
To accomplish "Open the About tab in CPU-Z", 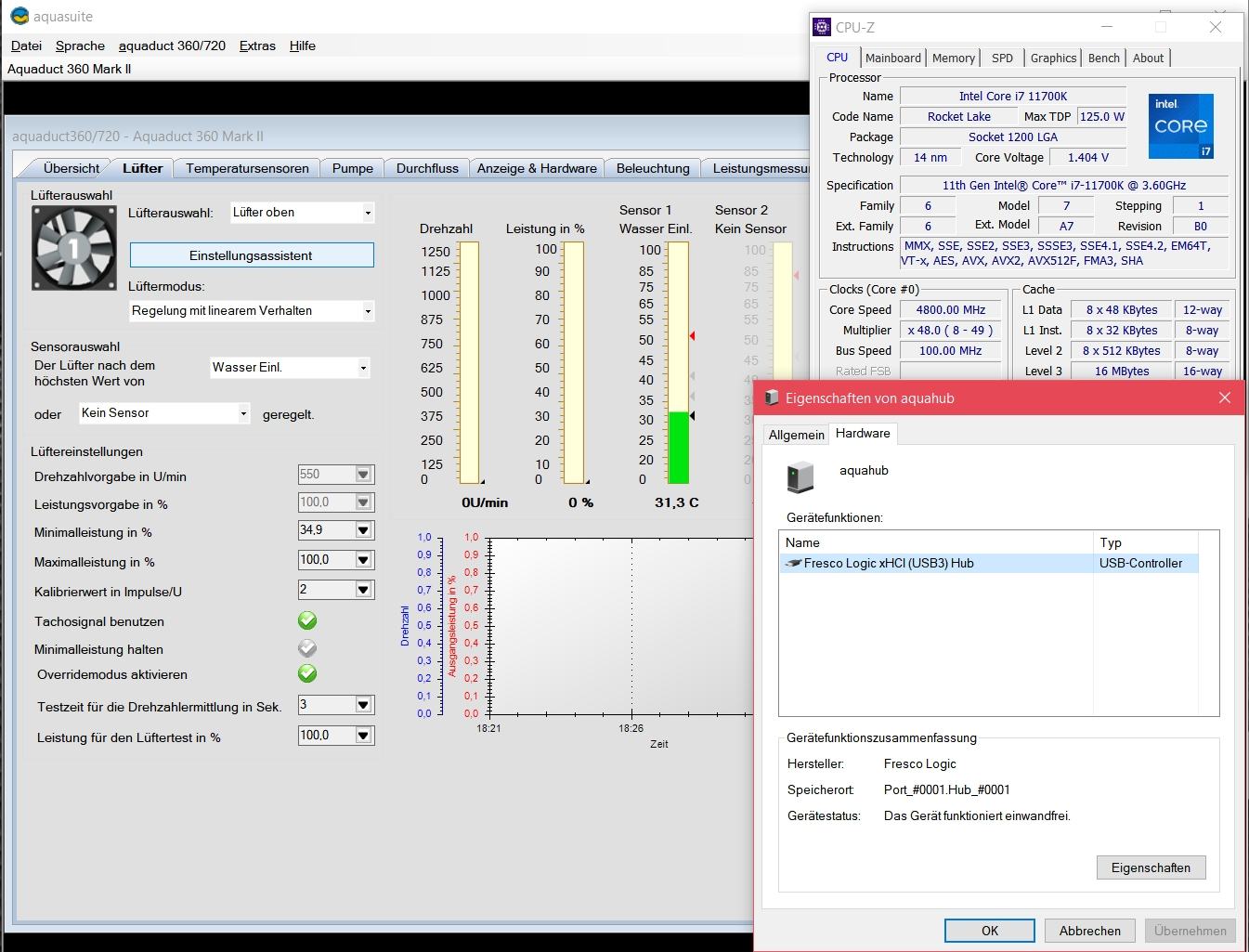I will click(1148, 58).
